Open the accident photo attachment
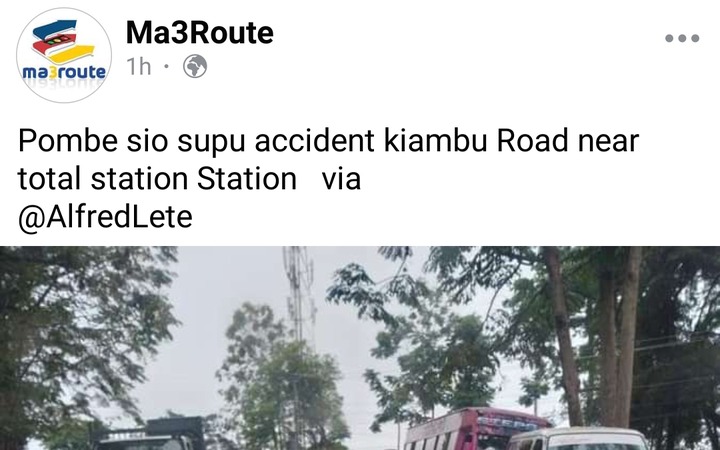The image size is (720, 450). click(x=360, y=348)
